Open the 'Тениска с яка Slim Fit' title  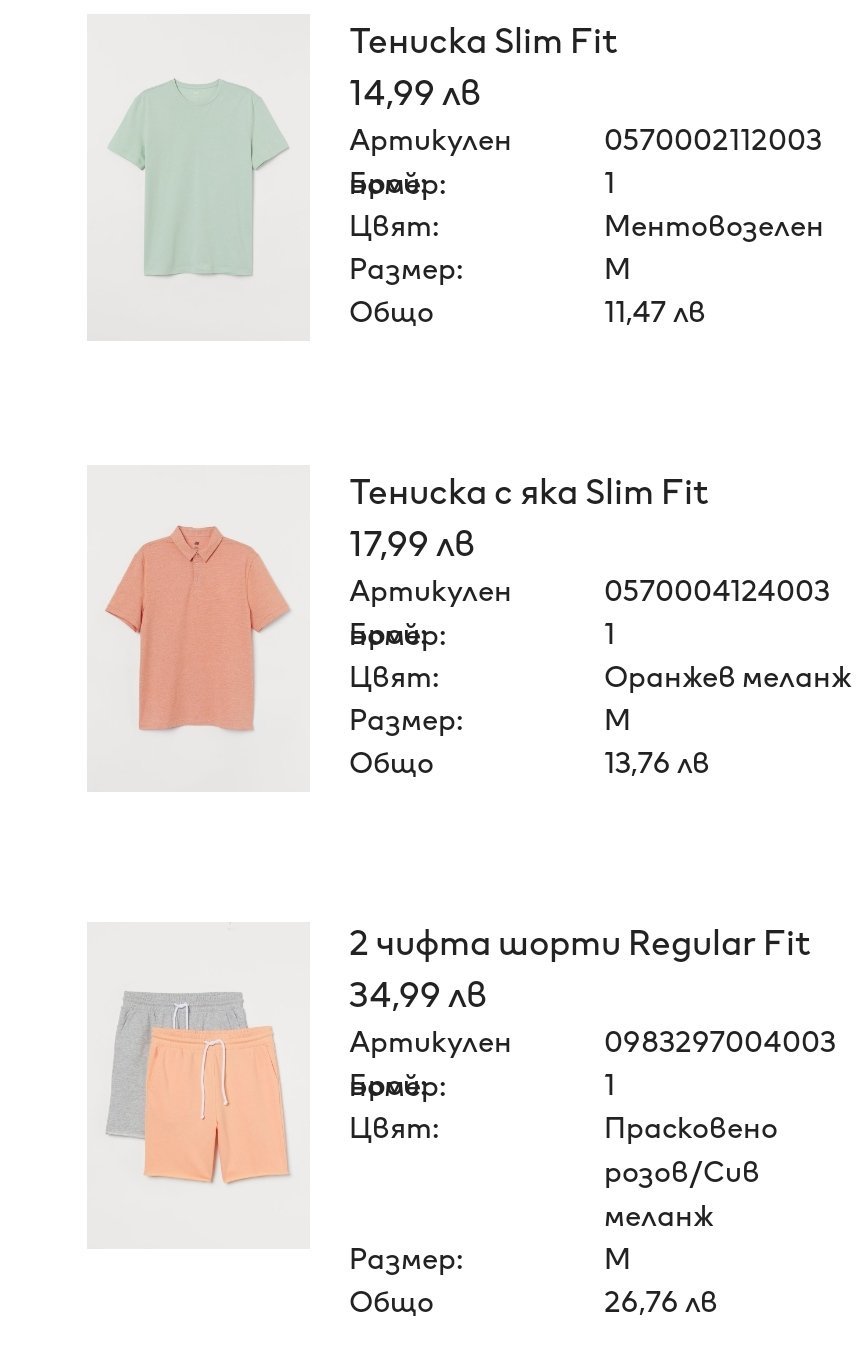pos(528,492)
